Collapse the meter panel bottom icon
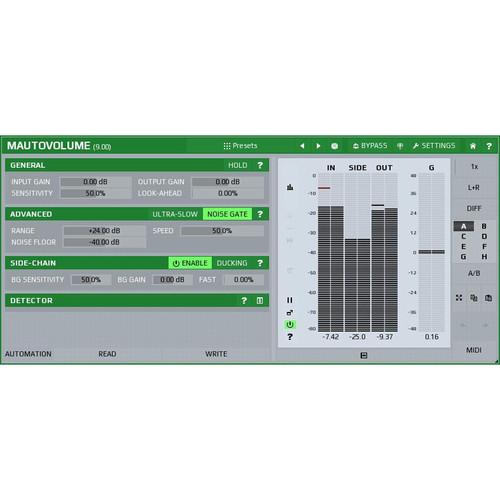Viewport: 500px width, 500px height. pyautogui.click(x=364, y=356)
